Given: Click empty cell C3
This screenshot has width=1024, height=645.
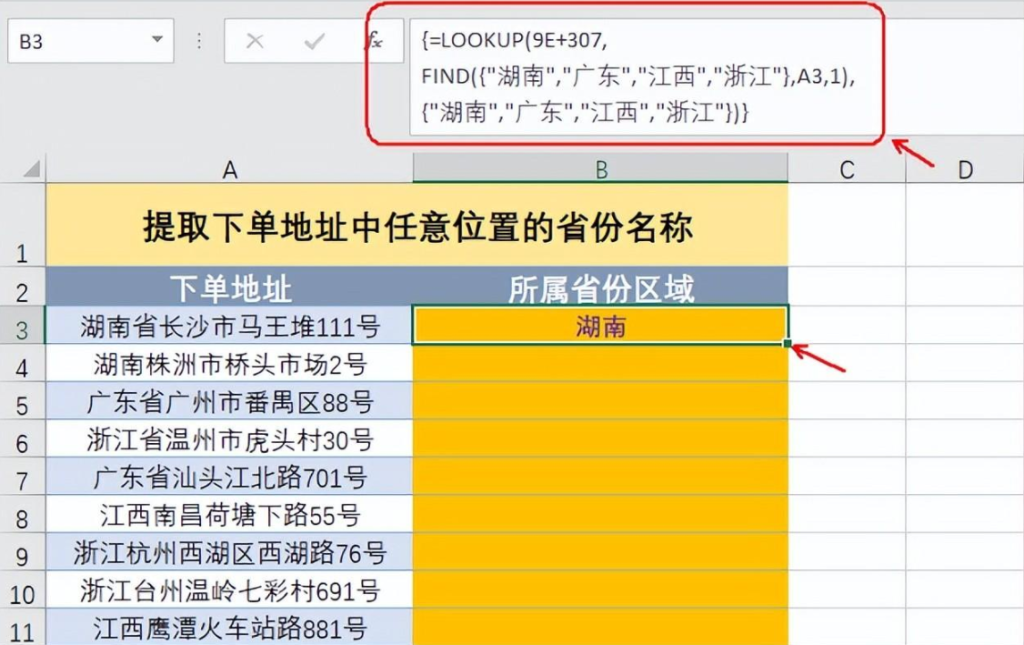Looking at the screenshot, I should pyautogui.click(x=847, y=325).
